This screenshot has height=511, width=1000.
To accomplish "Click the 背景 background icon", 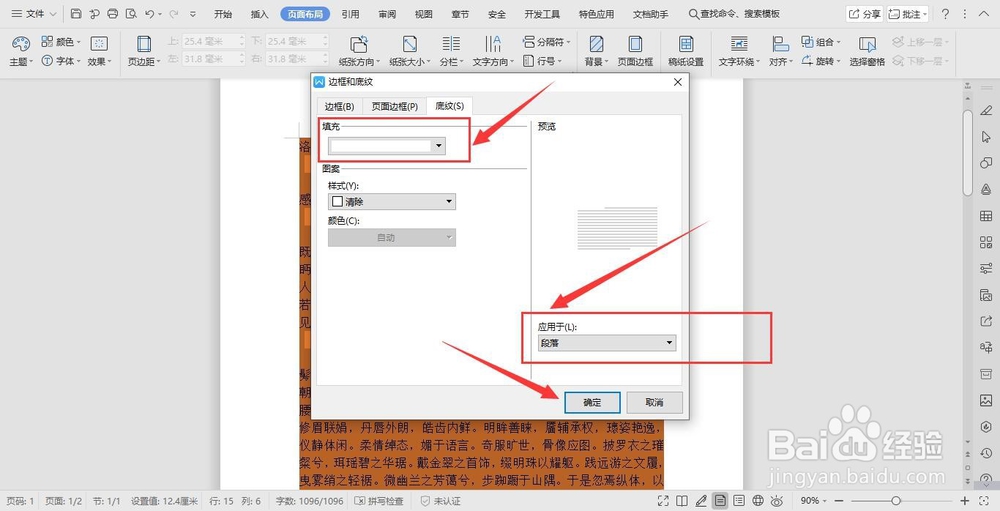I will coord(596,43).
